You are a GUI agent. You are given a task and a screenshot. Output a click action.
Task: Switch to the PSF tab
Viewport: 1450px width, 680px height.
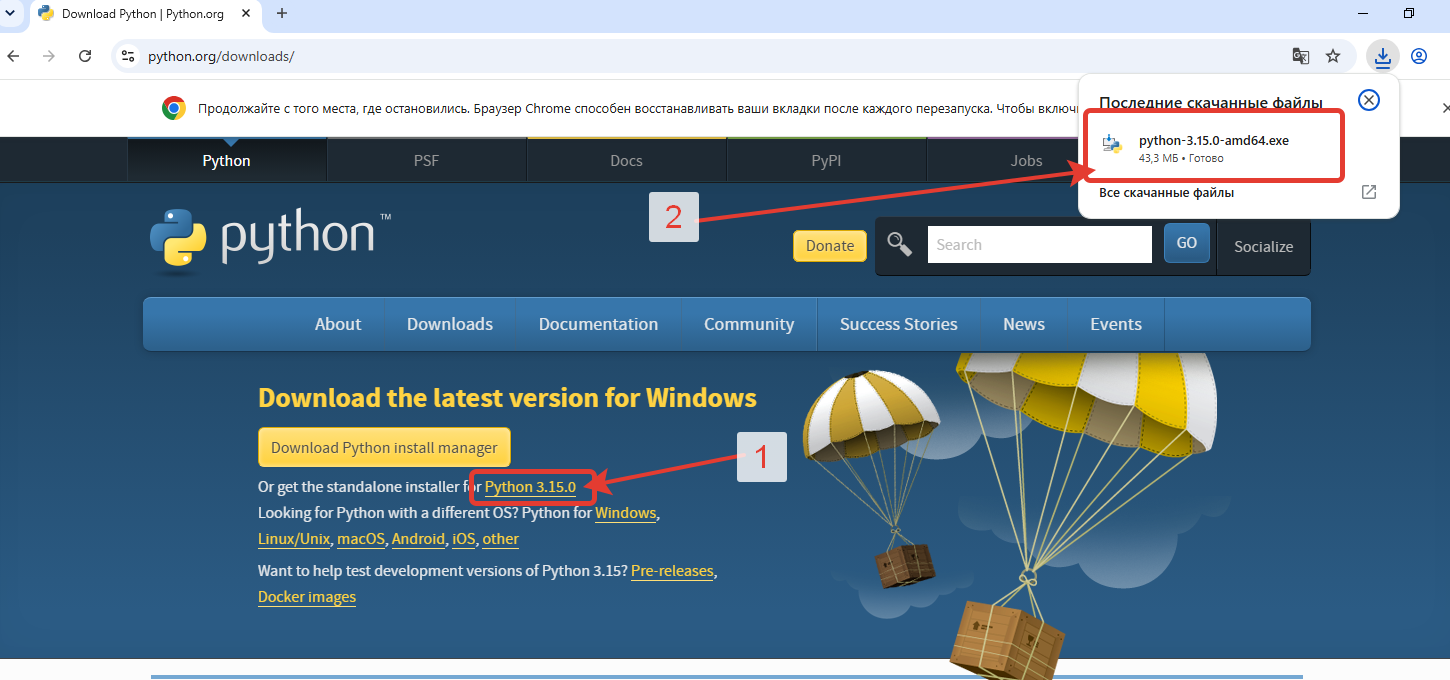point(427,160)
